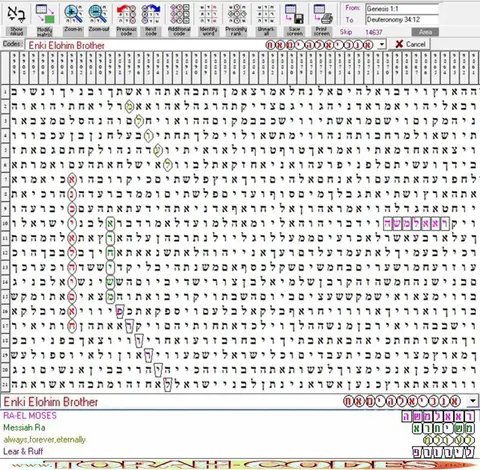Click the row 21 number header

pos(5,384)
